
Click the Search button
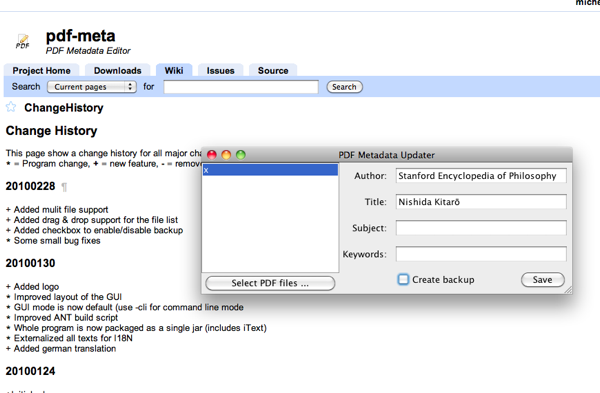click(344, 87)
